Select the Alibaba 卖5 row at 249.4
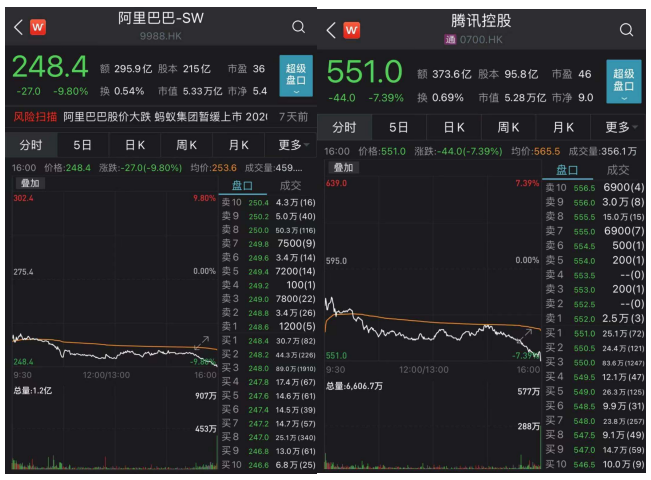Viewport: 651px width, 480px height. point(268,271)
